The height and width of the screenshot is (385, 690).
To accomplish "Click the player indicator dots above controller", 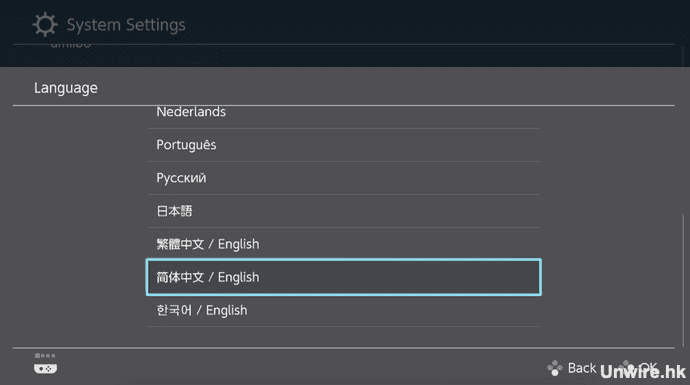I will pyautogui.click(x=45, y=356).
